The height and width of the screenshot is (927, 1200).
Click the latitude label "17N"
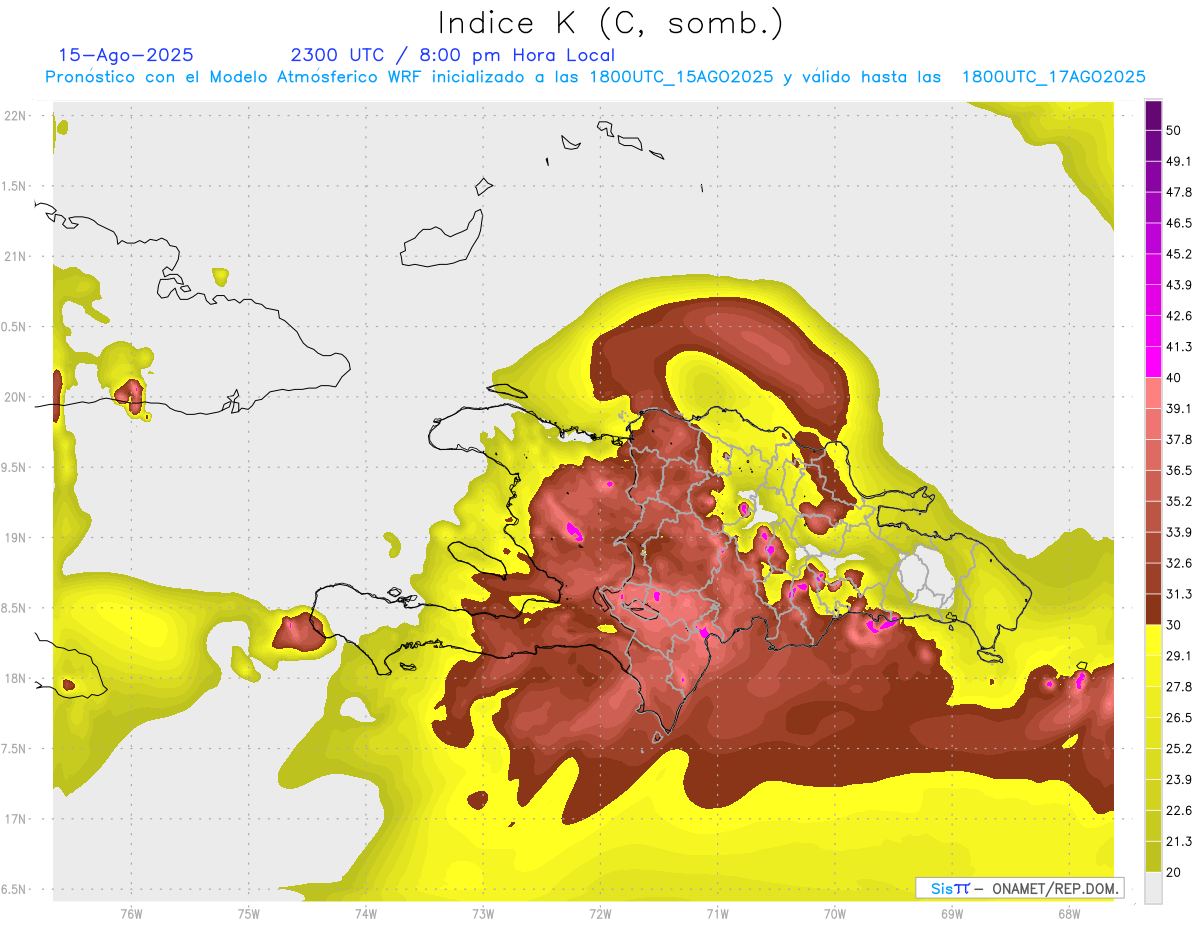click(x=16, y=819)
